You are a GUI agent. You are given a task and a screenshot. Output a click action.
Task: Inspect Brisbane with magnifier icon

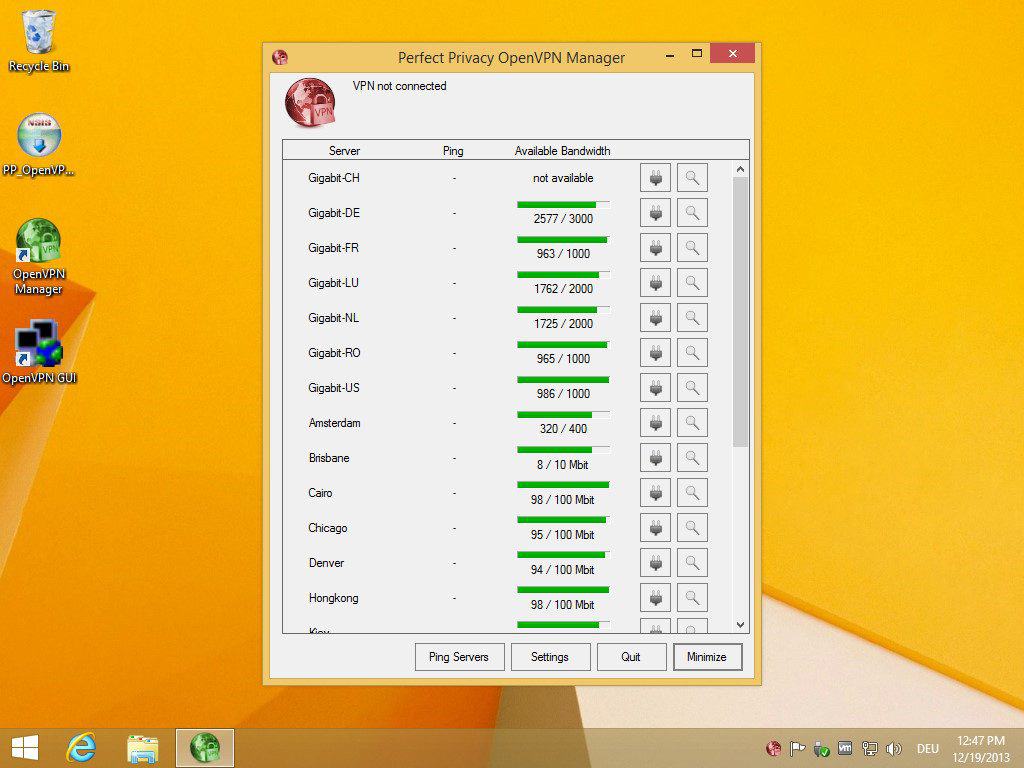coord(692,458)
